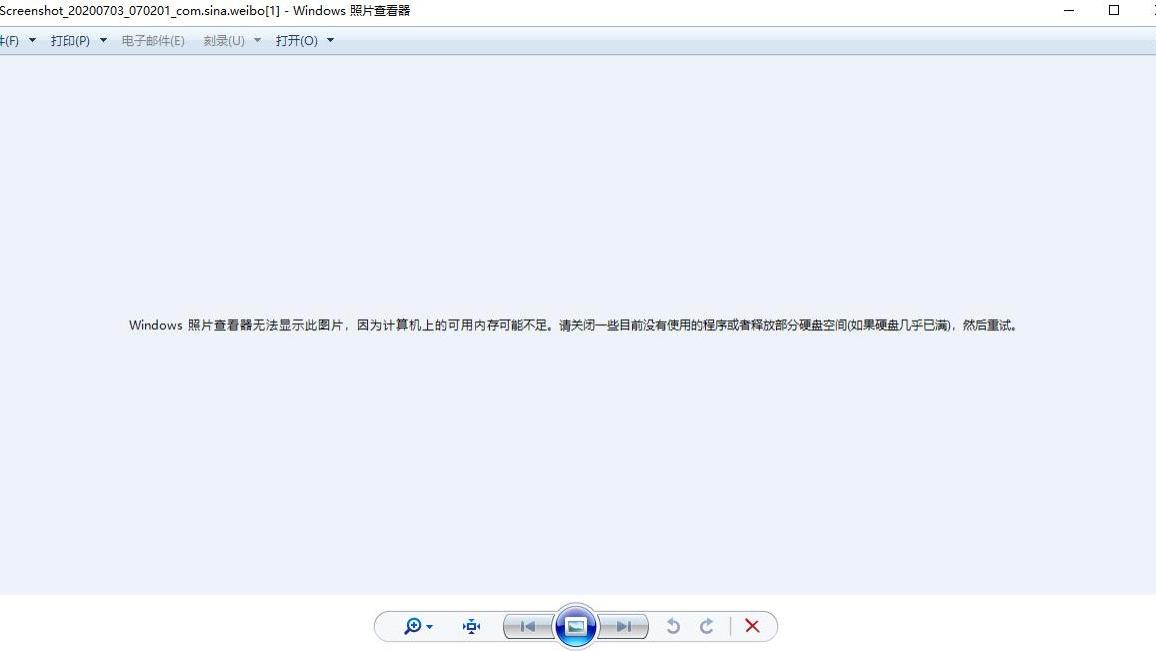Click the 刻录(U) menu label
1156x651 pixels.
tap(226, 40)
